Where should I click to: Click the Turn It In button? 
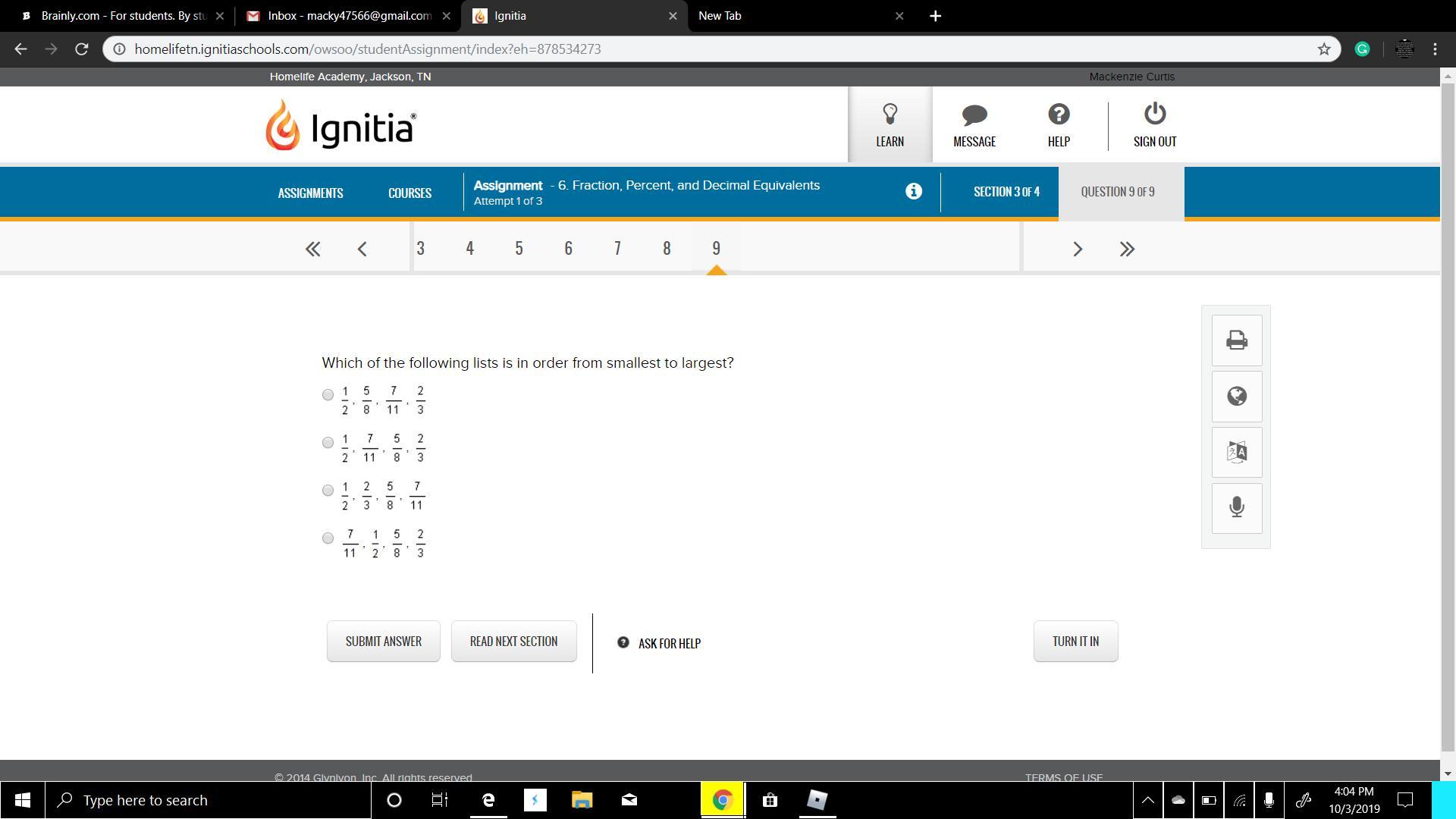[x=1075, y=642]
